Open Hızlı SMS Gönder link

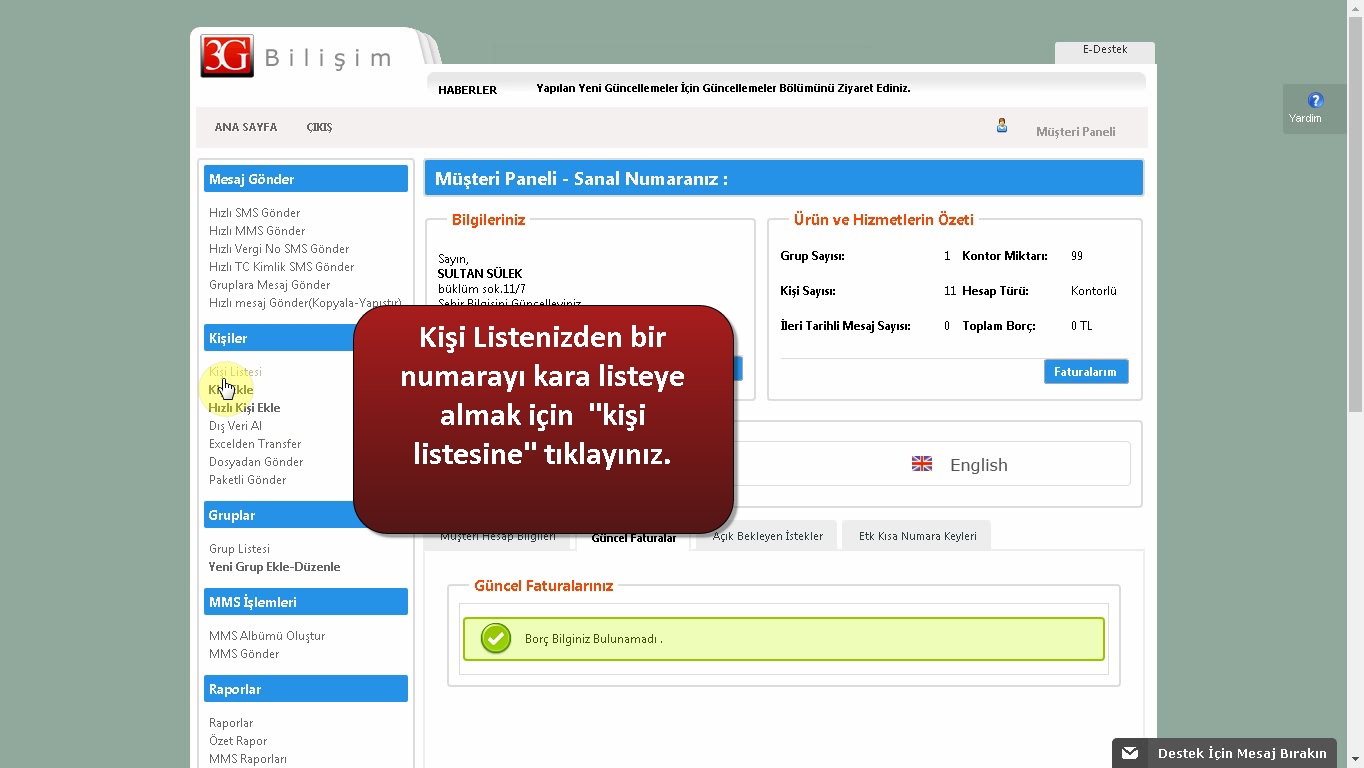point(254,213)
